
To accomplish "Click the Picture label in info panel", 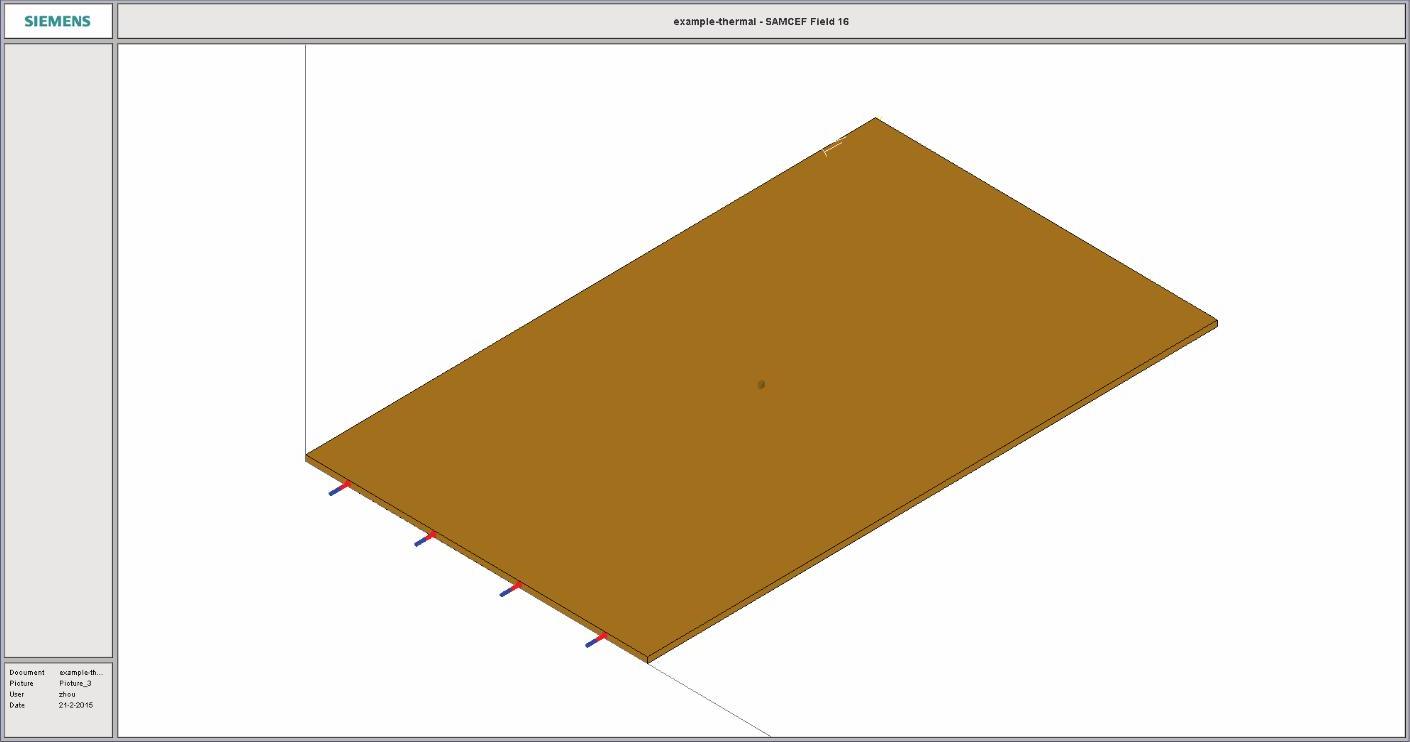I will [x=23, y=683].
